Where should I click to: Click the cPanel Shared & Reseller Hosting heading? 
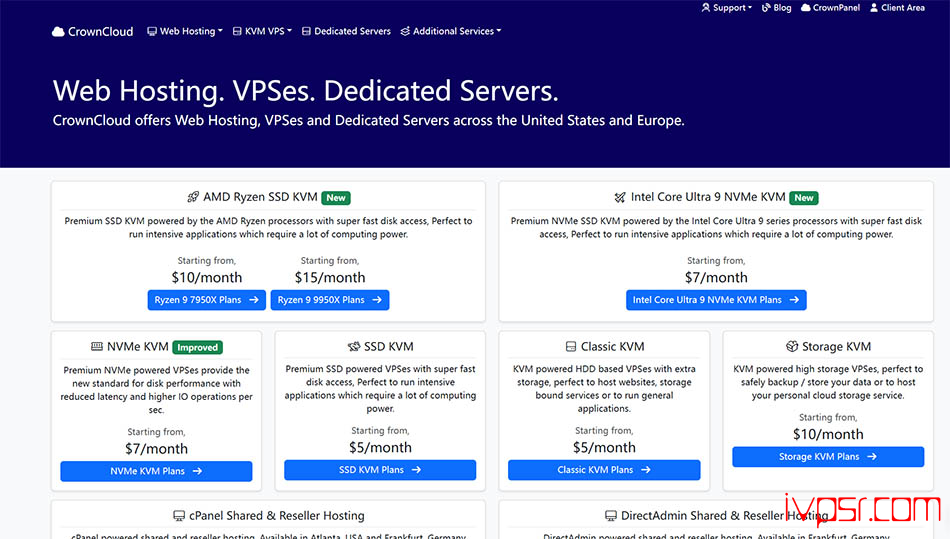coord(277,515)
